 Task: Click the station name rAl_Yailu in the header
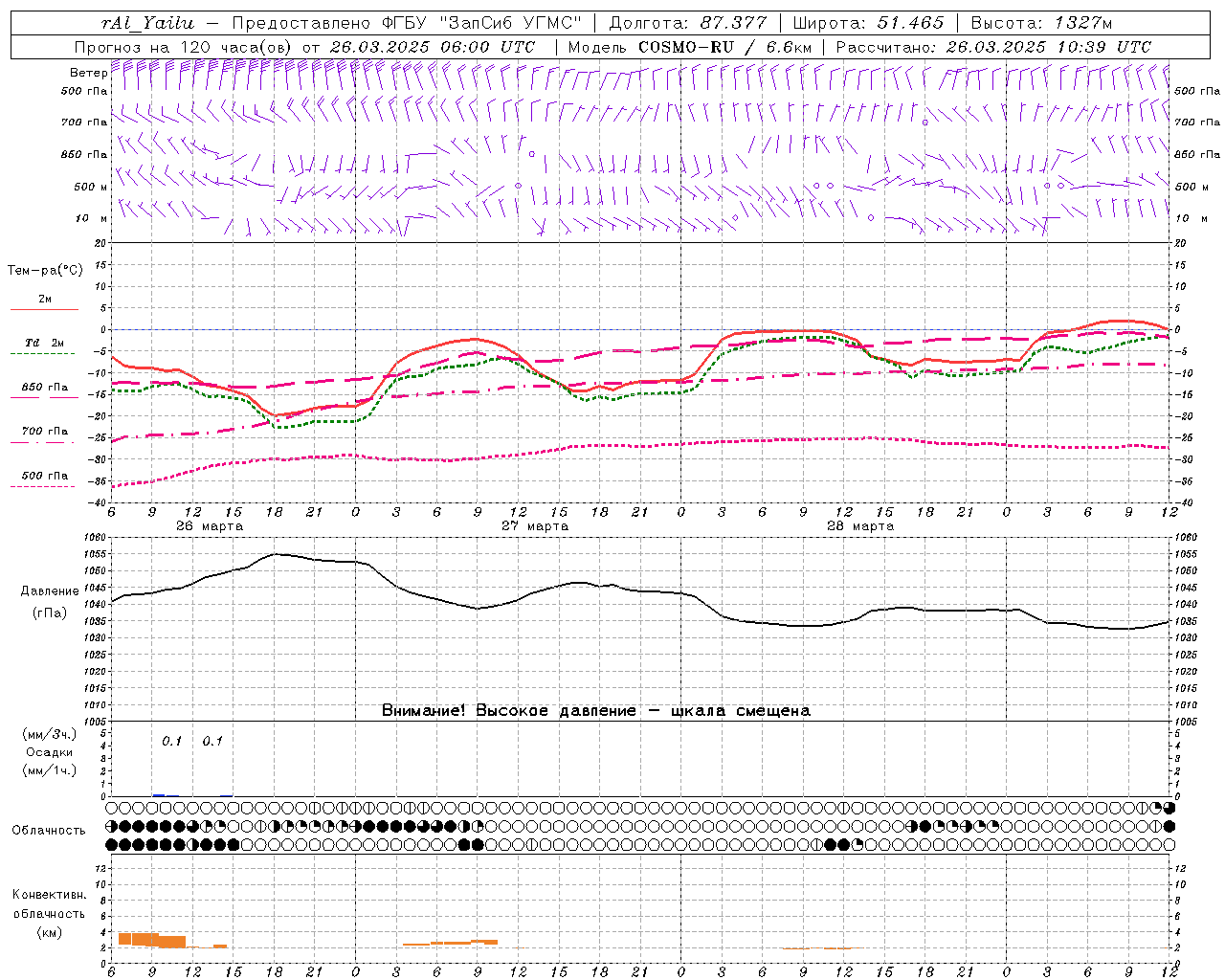(147, 23)
